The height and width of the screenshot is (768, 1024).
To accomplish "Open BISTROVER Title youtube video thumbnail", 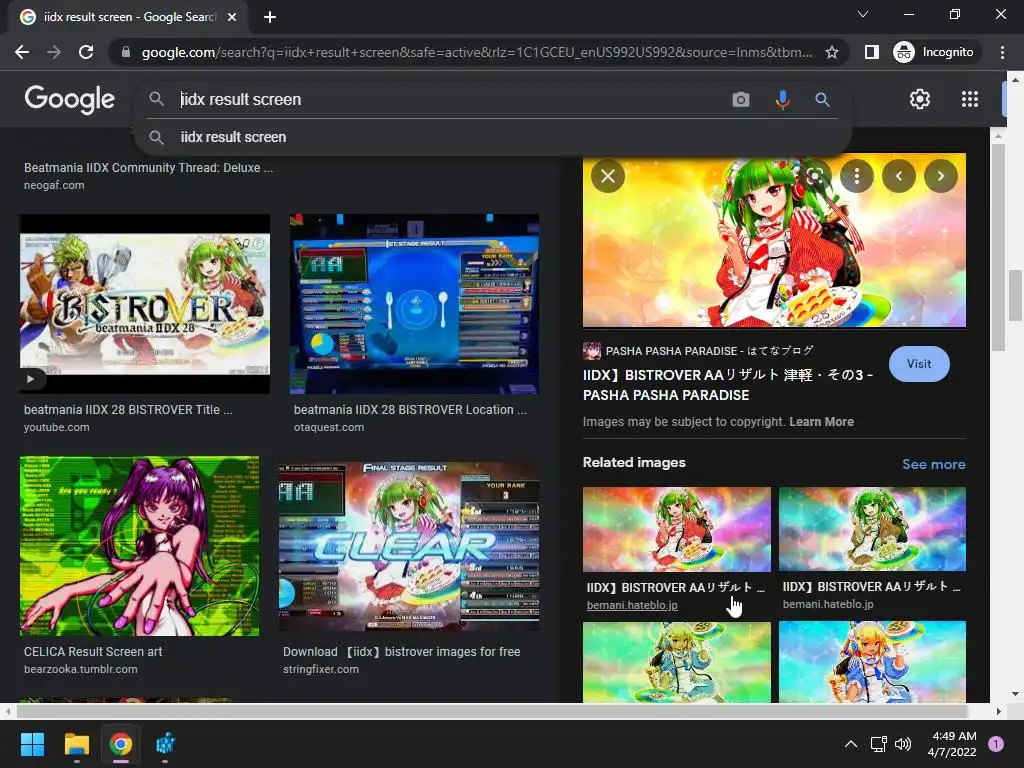I will [144, 304].
